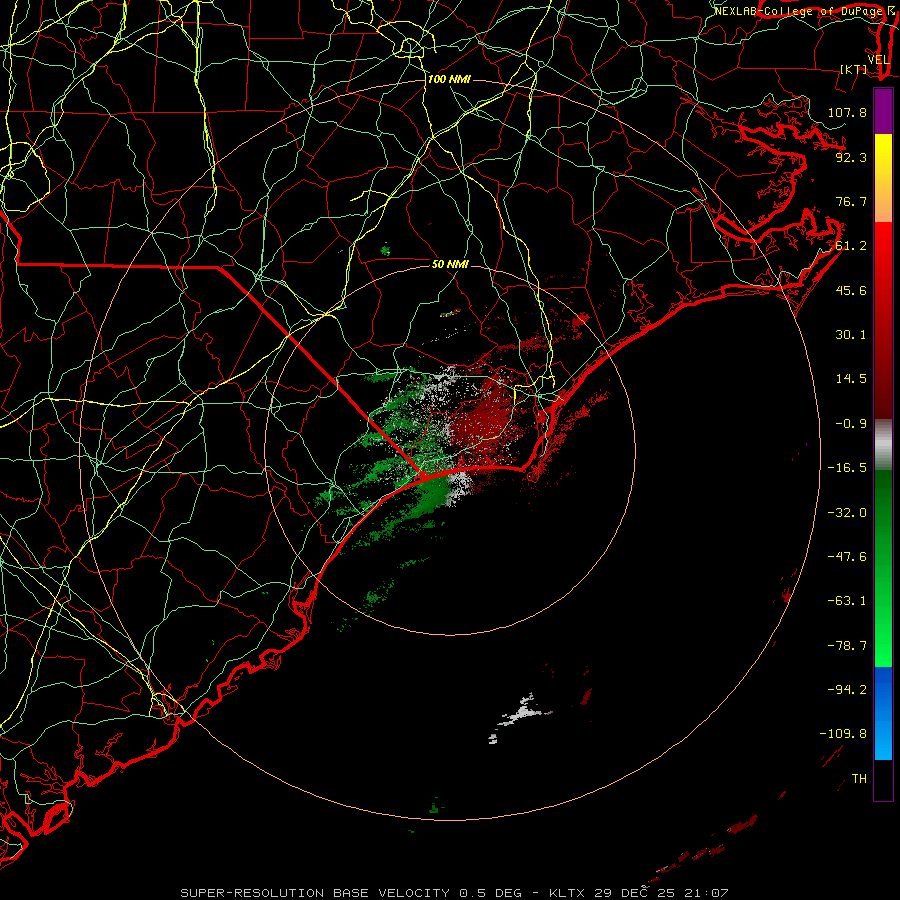
Task: Select the 61.2 scale value
Action: click(851, 246)
